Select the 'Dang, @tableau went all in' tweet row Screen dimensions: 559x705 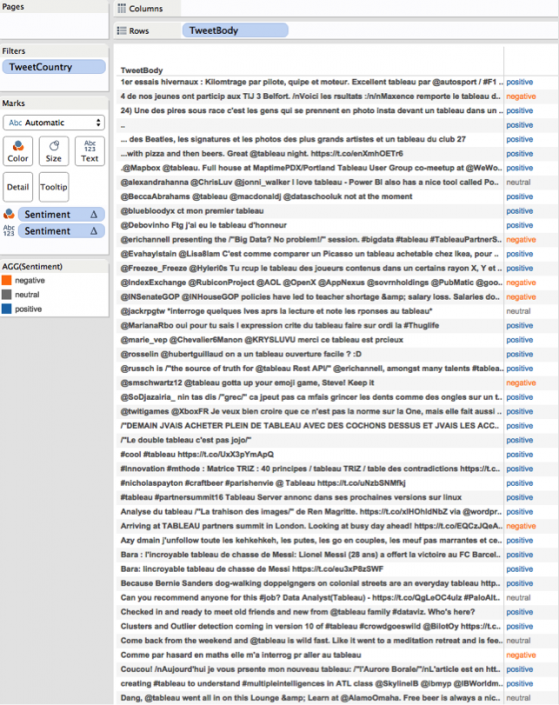311,698
